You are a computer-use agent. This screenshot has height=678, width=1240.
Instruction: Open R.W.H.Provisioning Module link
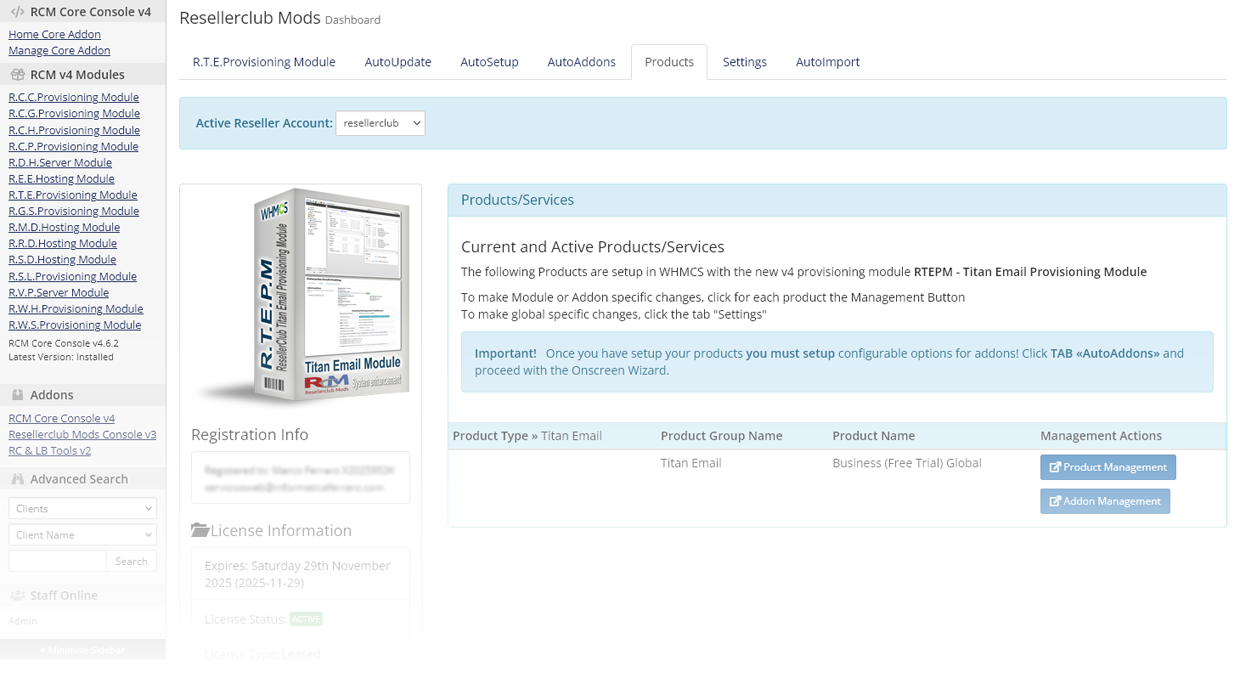point(76,308)
